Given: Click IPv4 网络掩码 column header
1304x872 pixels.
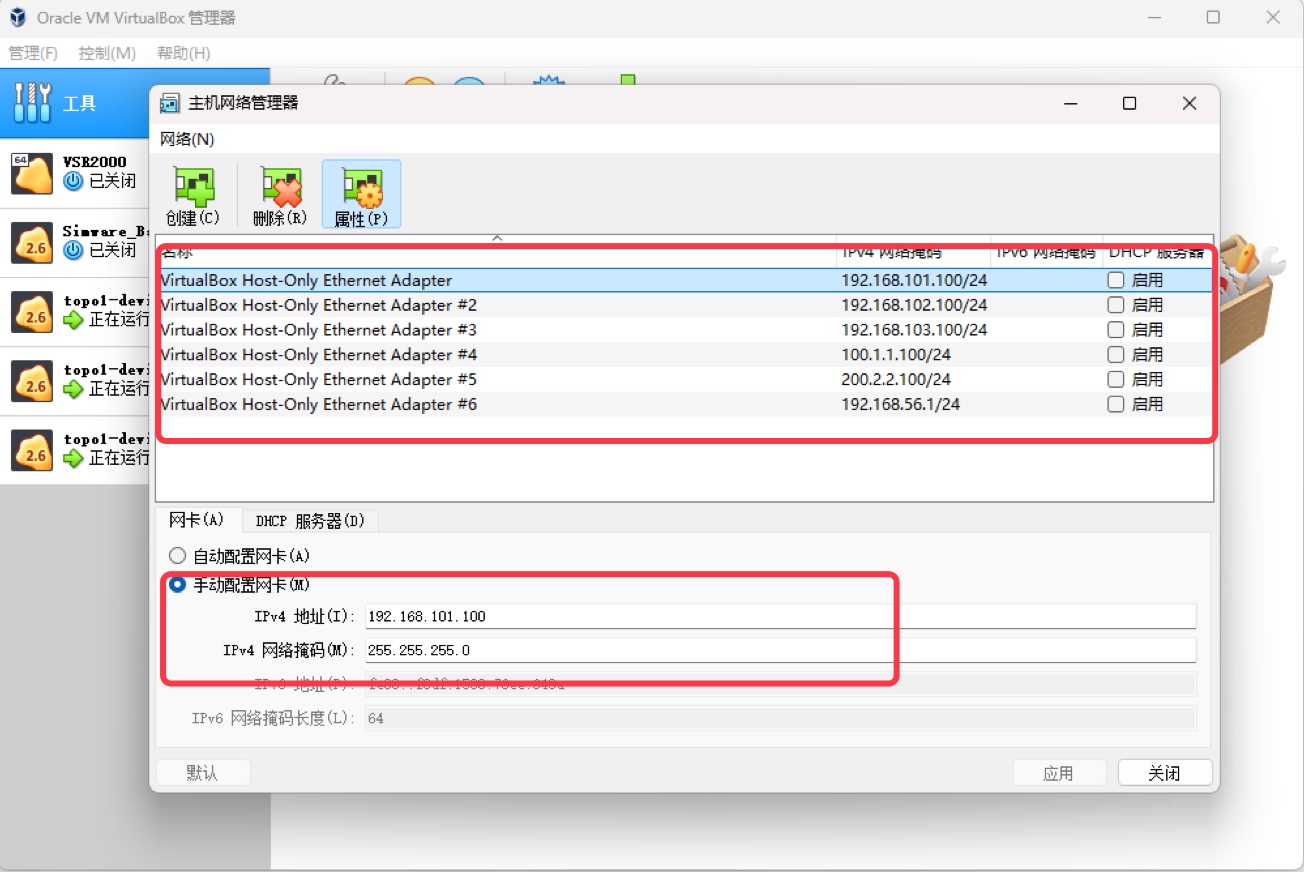Looking at the screenshot, I should click(x=913, y=253).
